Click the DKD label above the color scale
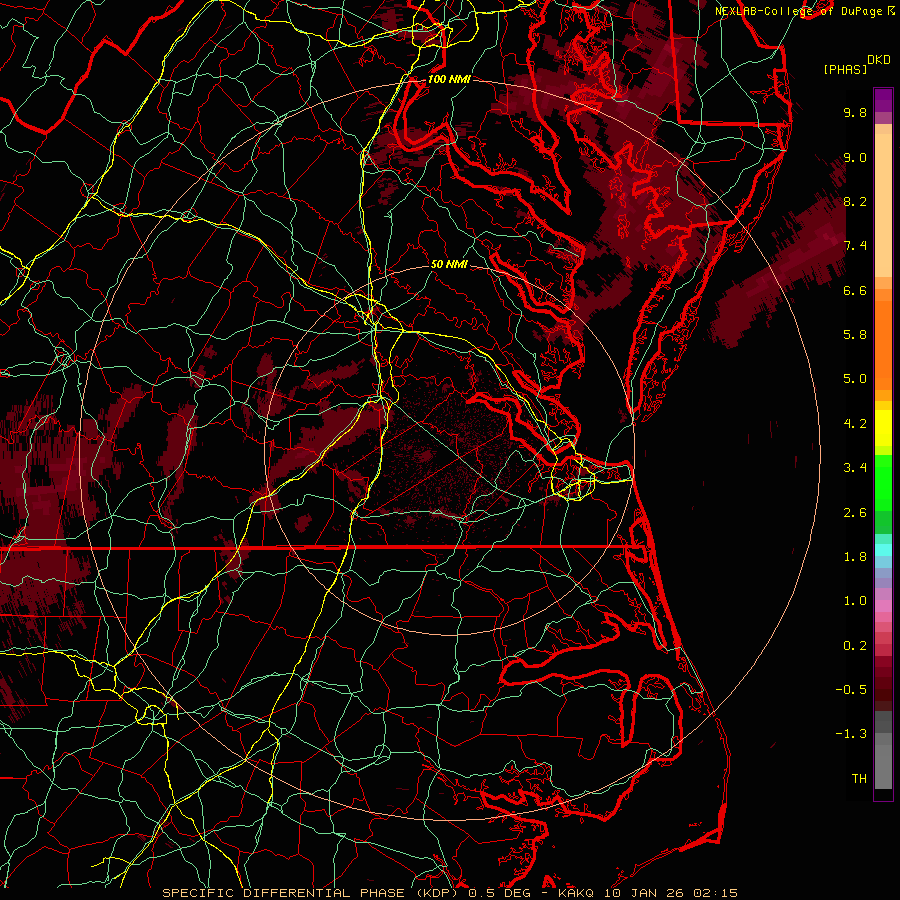Viewport: 900px width, 900px height. click(879, 60)
